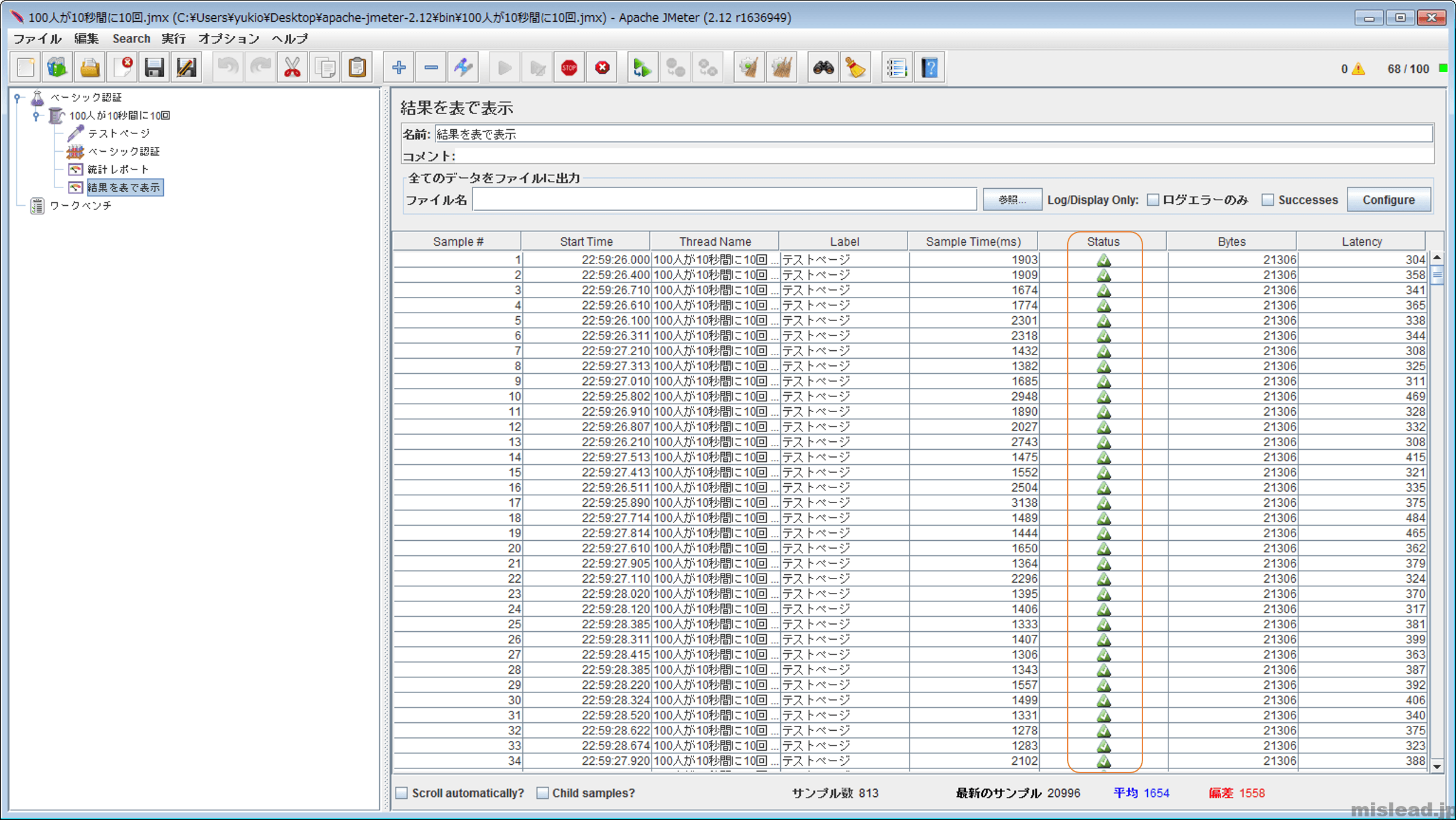
Task: Toggle the Scroll automatically checkbox
Action: click(x=402, y=793)
